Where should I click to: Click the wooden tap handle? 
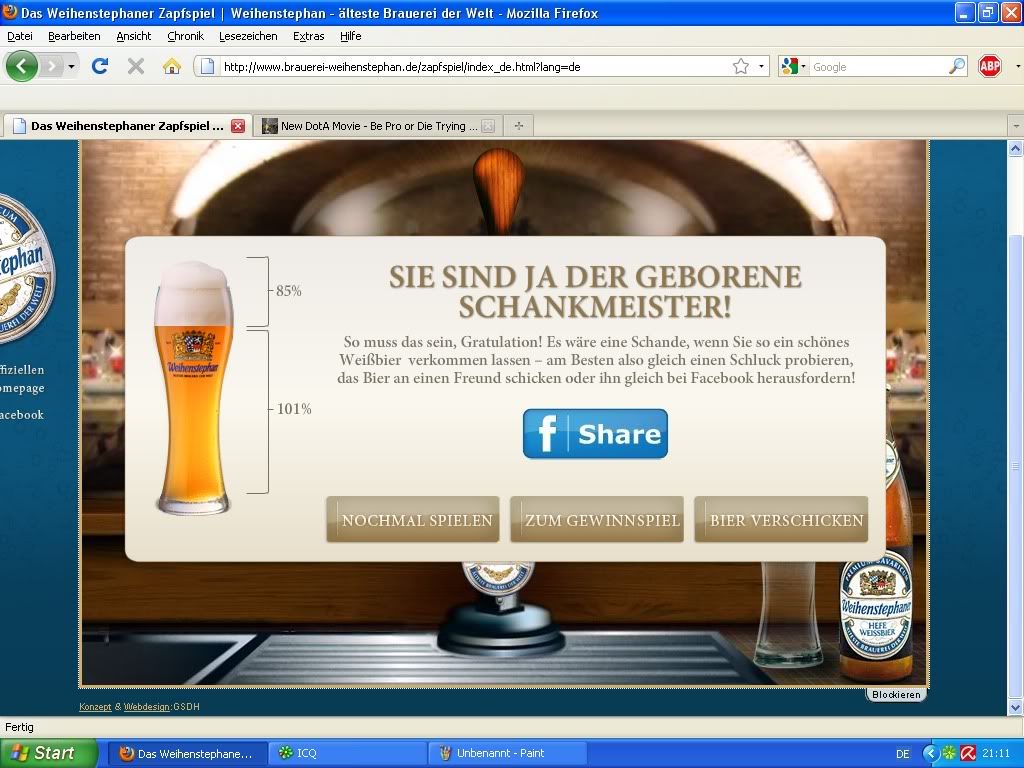(499, 189)
